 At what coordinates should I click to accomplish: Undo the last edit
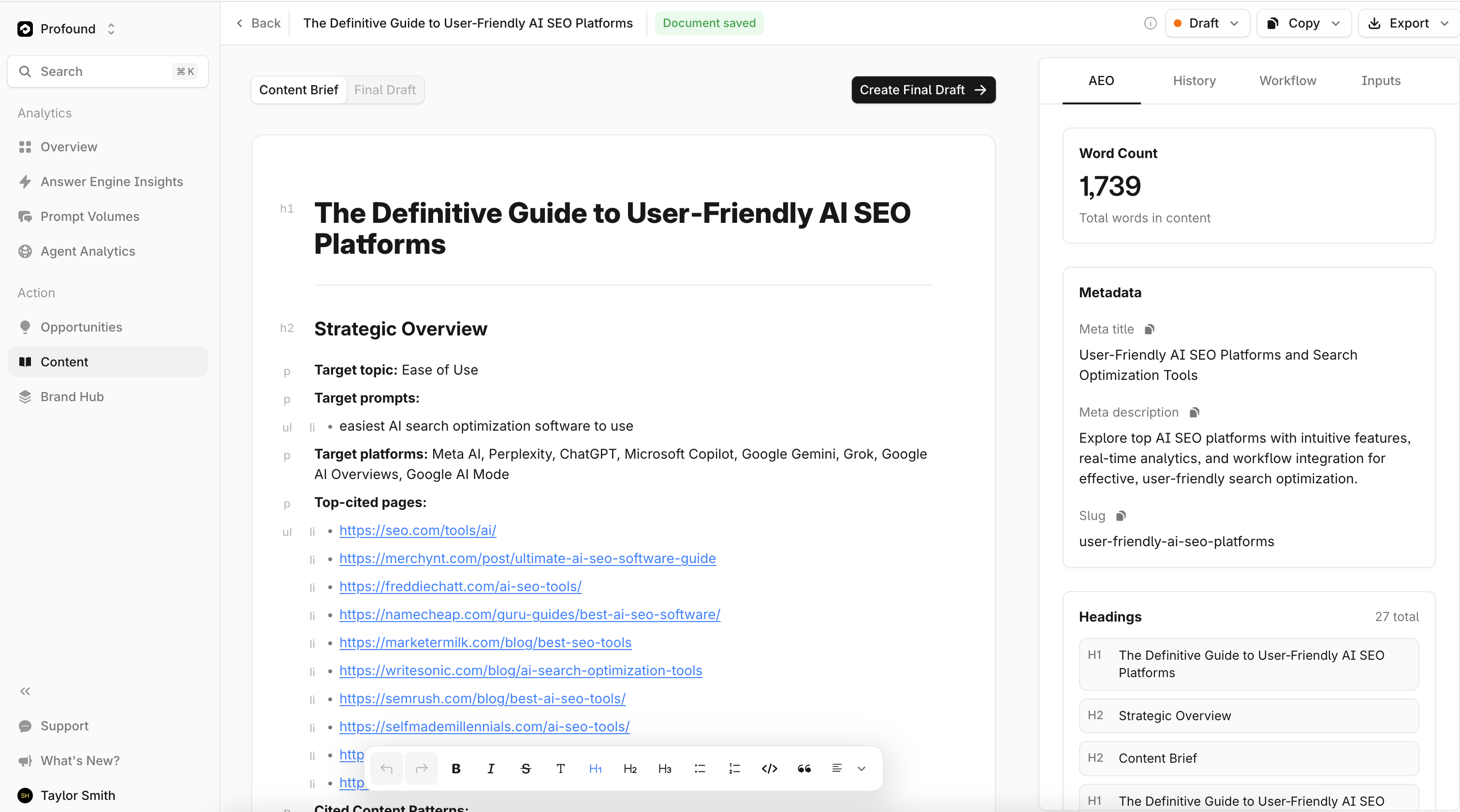click(x=387, y=768)
